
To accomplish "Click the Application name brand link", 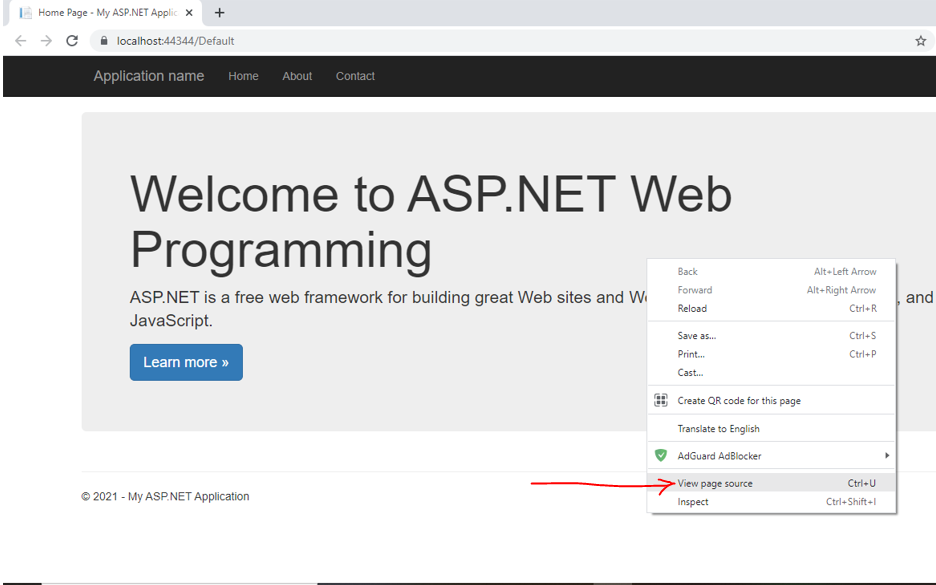I will tap(149, 76).
